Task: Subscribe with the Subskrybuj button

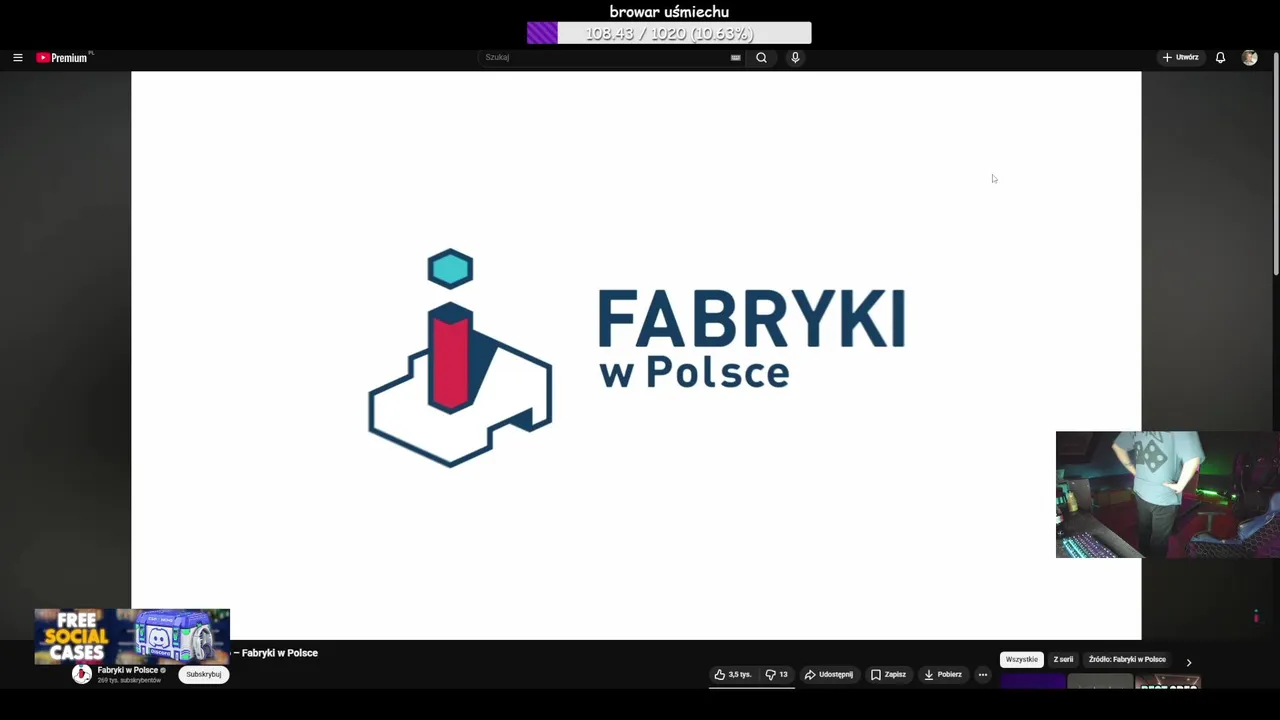Action: [204, 674]
